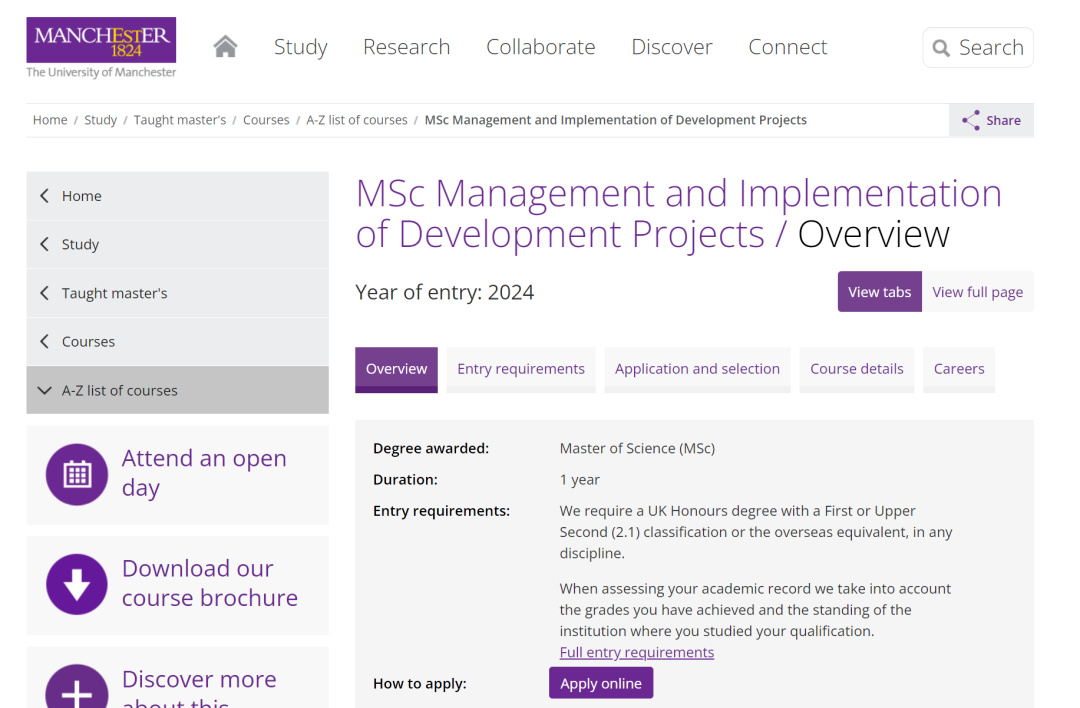Screen dimensions: 1080x708
Task: Click A-Z list of courses sidebar label
Action: [x=119, y=391]
